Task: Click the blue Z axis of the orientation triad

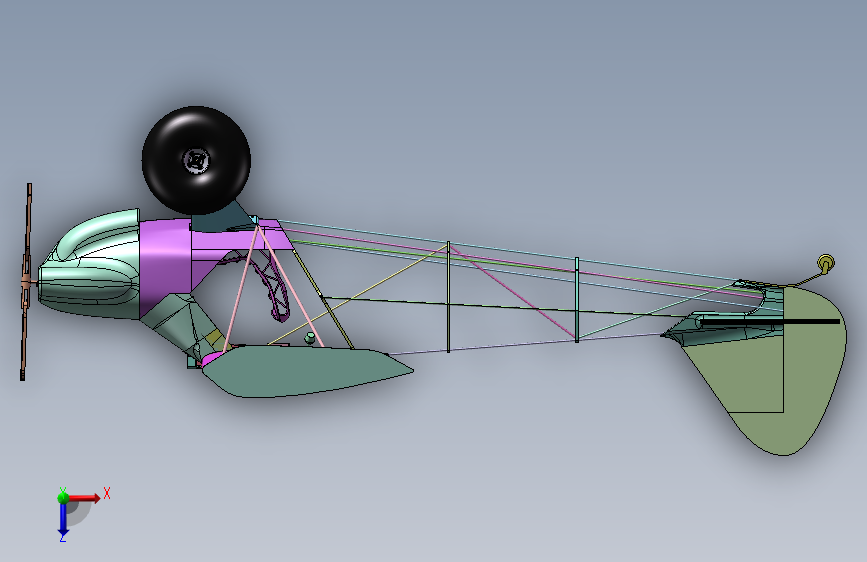Action: pyautogui.click(x=63, y=519)
